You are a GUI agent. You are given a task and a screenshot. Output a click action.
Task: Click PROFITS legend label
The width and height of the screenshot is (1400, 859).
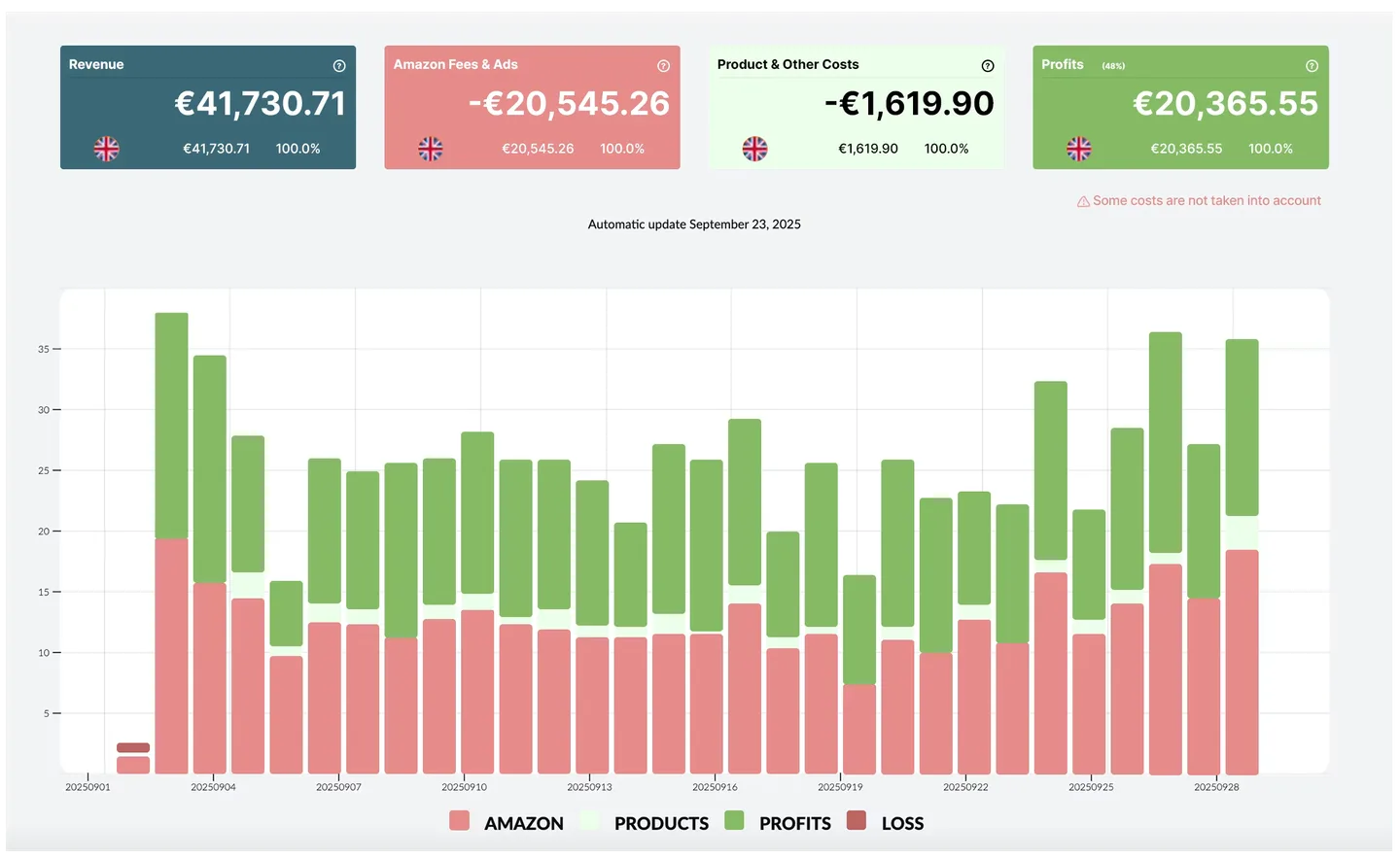pyautogui.click(x=795, y=823)
